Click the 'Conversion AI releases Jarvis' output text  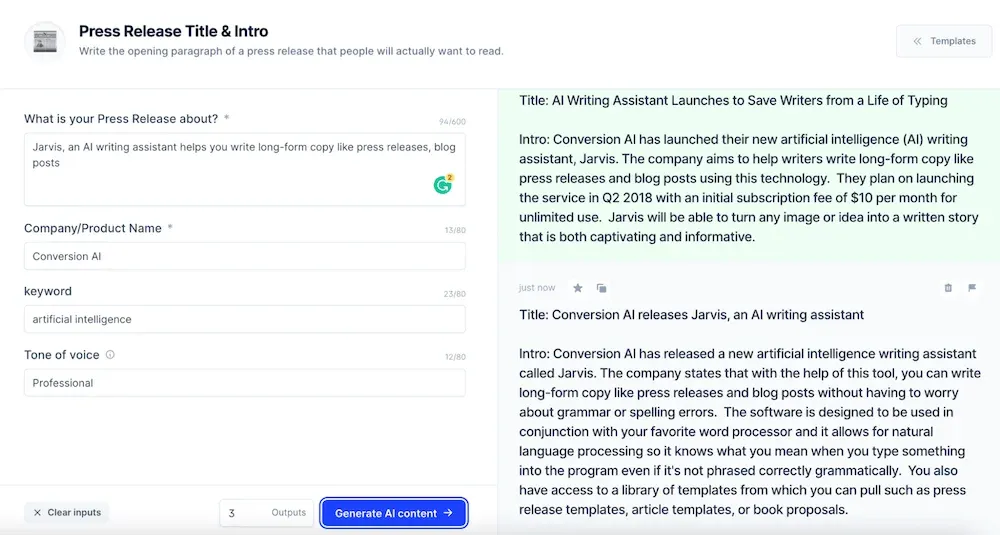(691, 315)
